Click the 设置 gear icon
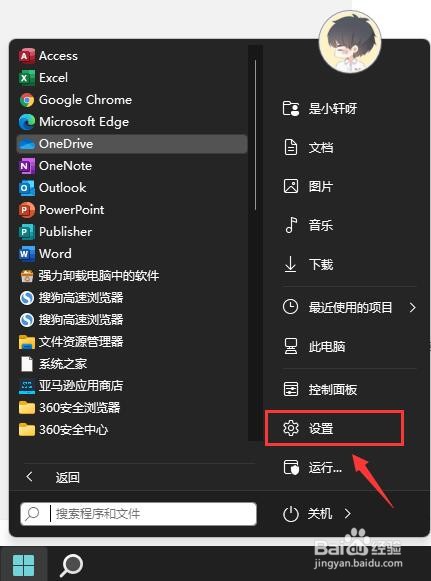The width and height of the screenshot is (431, 581). click(x=291, y=428)
